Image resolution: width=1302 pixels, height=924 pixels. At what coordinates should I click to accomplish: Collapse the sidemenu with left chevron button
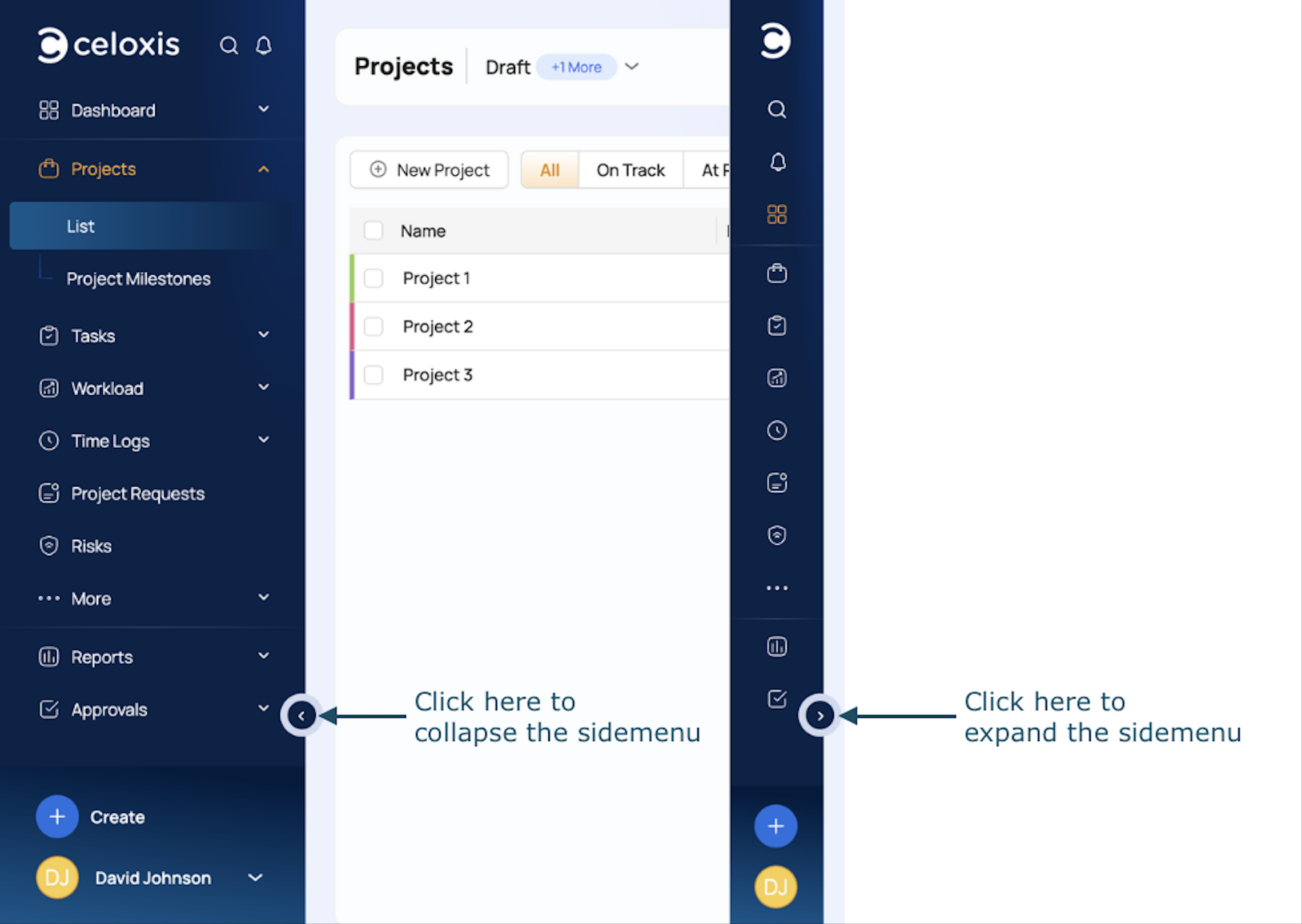pos(302,715)
